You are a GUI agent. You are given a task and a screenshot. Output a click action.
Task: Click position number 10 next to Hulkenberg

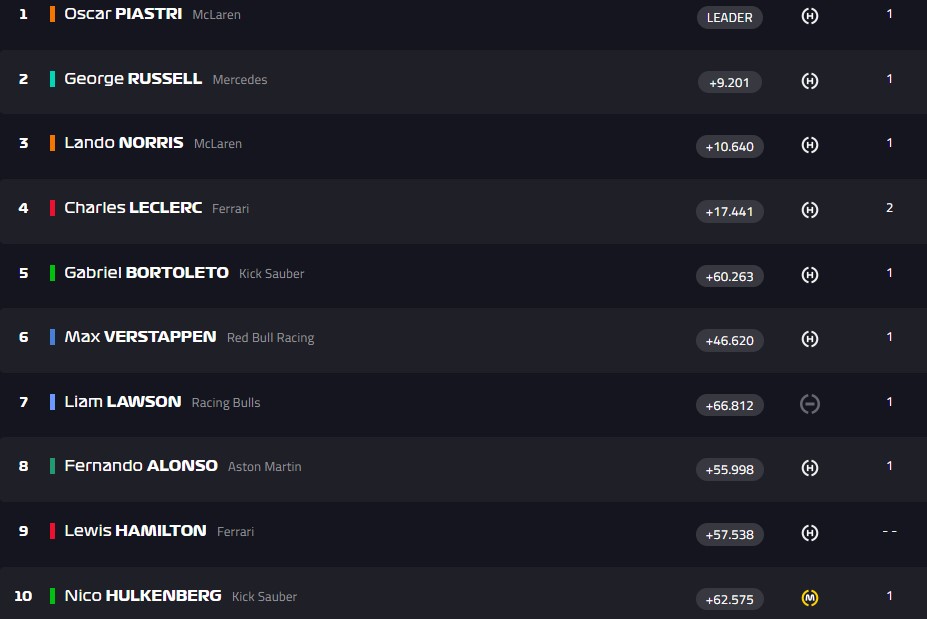click(23, 596)
